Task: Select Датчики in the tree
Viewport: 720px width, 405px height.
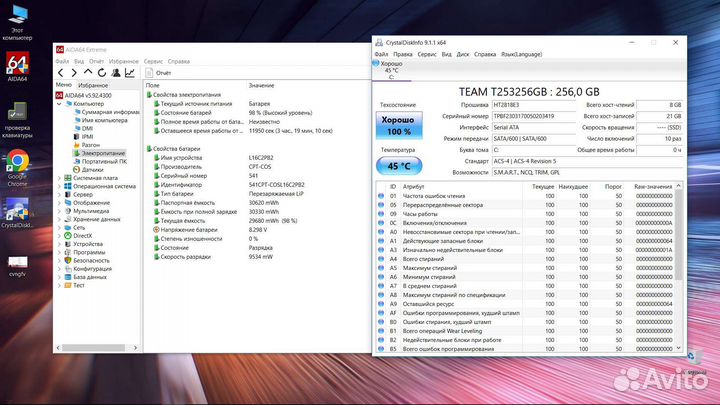Action: tap(88, 170)
